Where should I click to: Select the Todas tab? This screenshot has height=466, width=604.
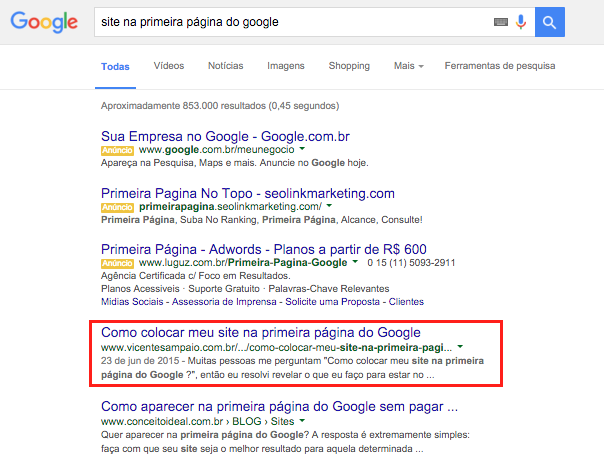click(x=115, y=66)
